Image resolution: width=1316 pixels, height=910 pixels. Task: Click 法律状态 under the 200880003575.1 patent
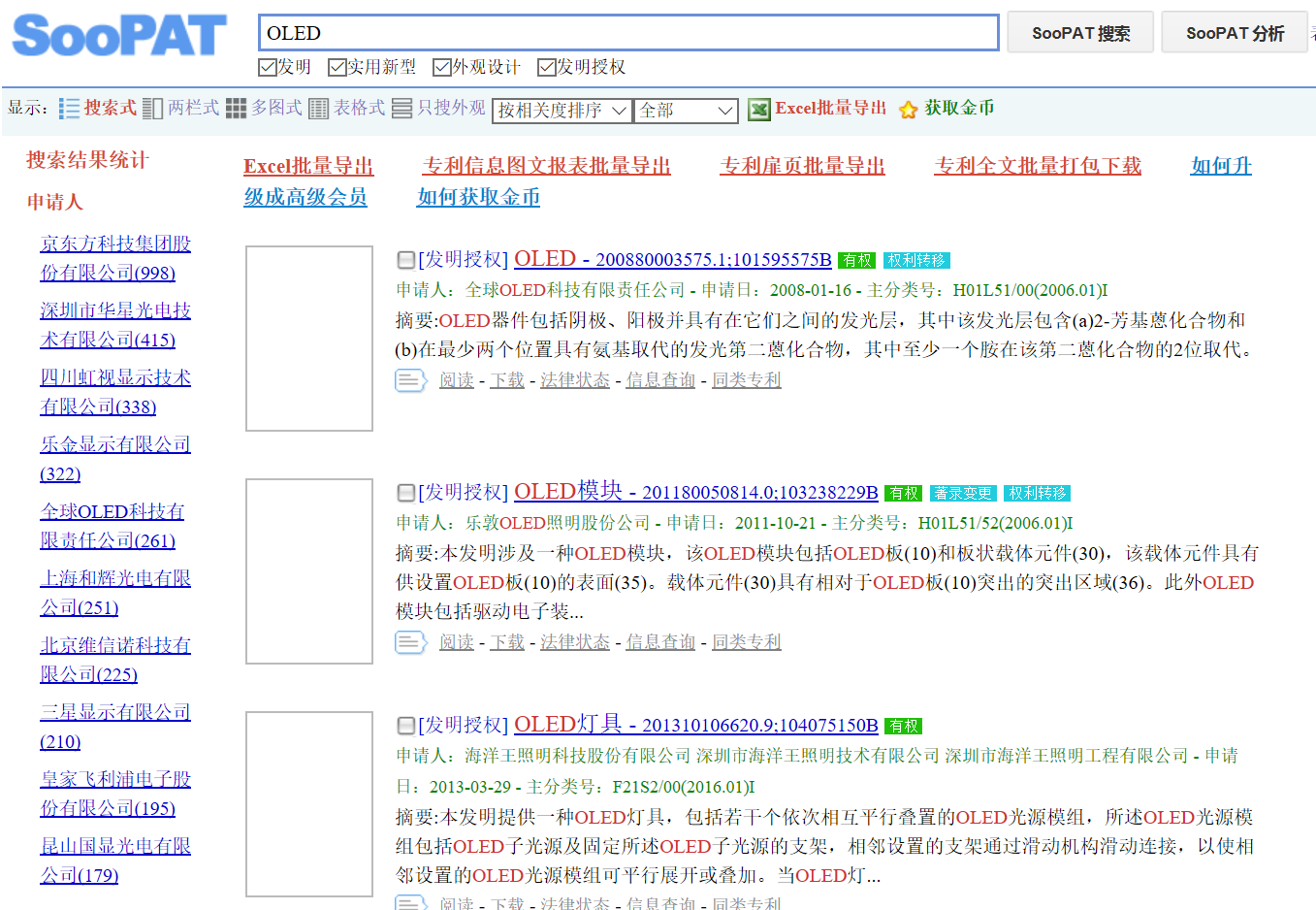pos(575,380)
